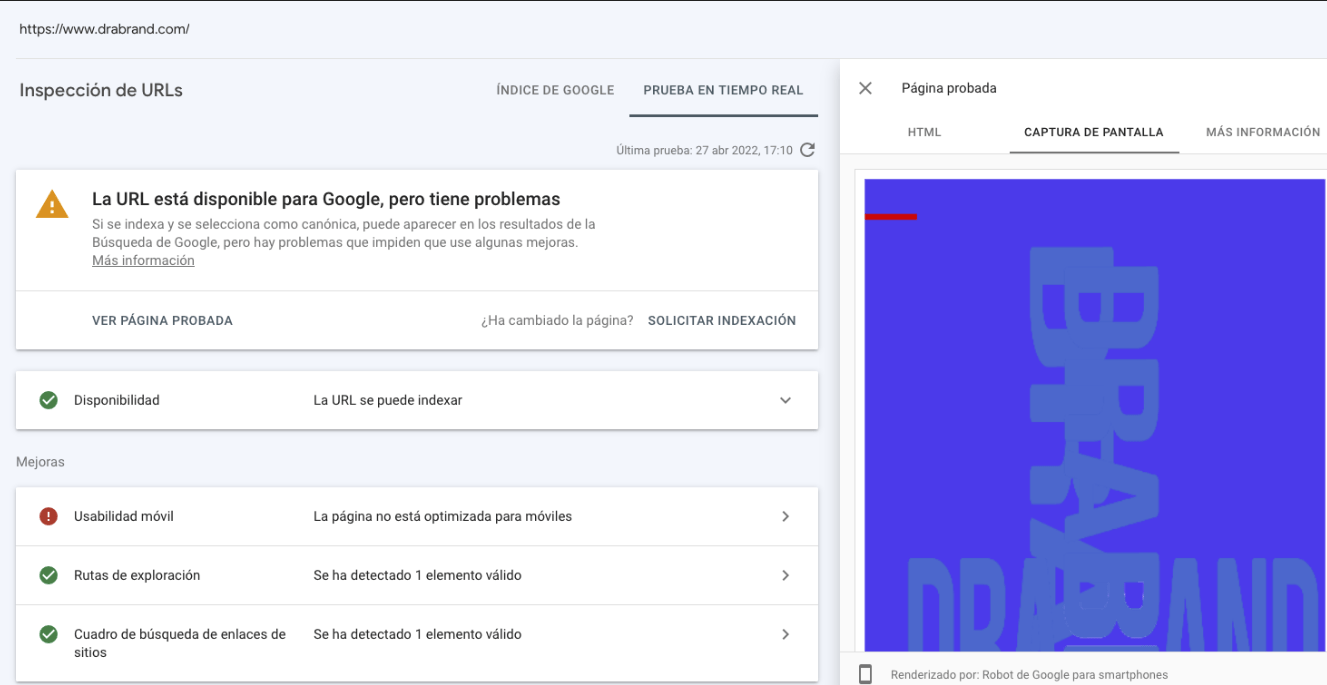The height and width of the screenshot is (685, 1327).
Task: Click the ¿Ha cambiado la página? text
Action: (557, 321)
